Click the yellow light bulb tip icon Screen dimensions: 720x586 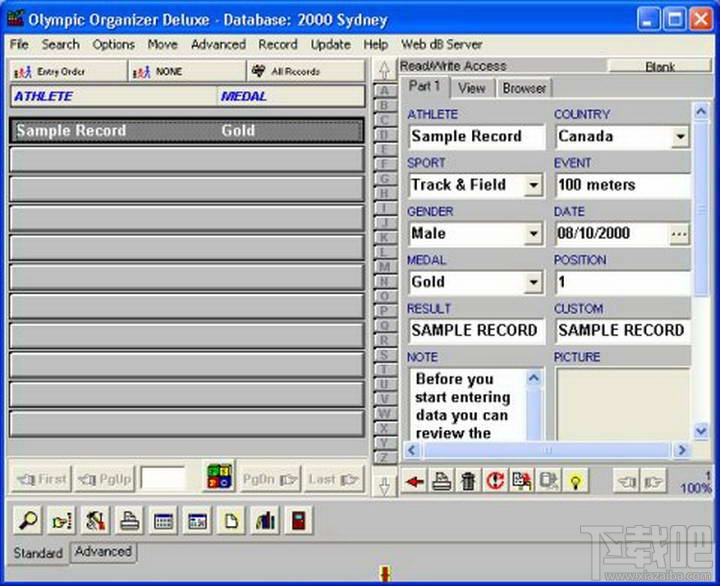click(575, 481)
